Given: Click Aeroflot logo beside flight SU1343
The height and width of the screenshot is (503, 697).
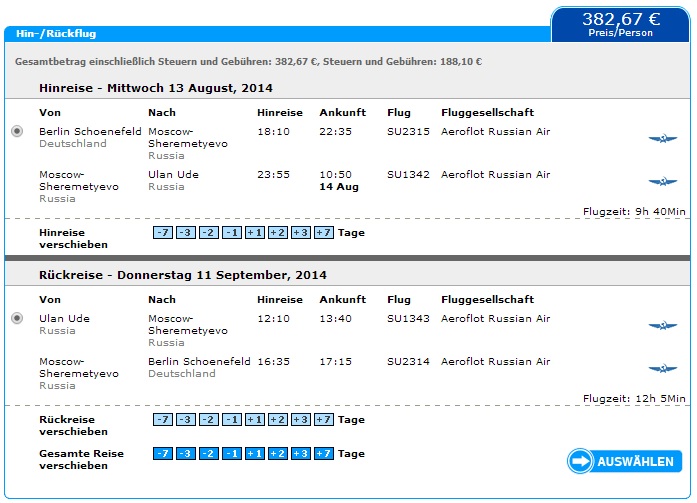Looking at the screenshot, I should (x=663, y=326).
